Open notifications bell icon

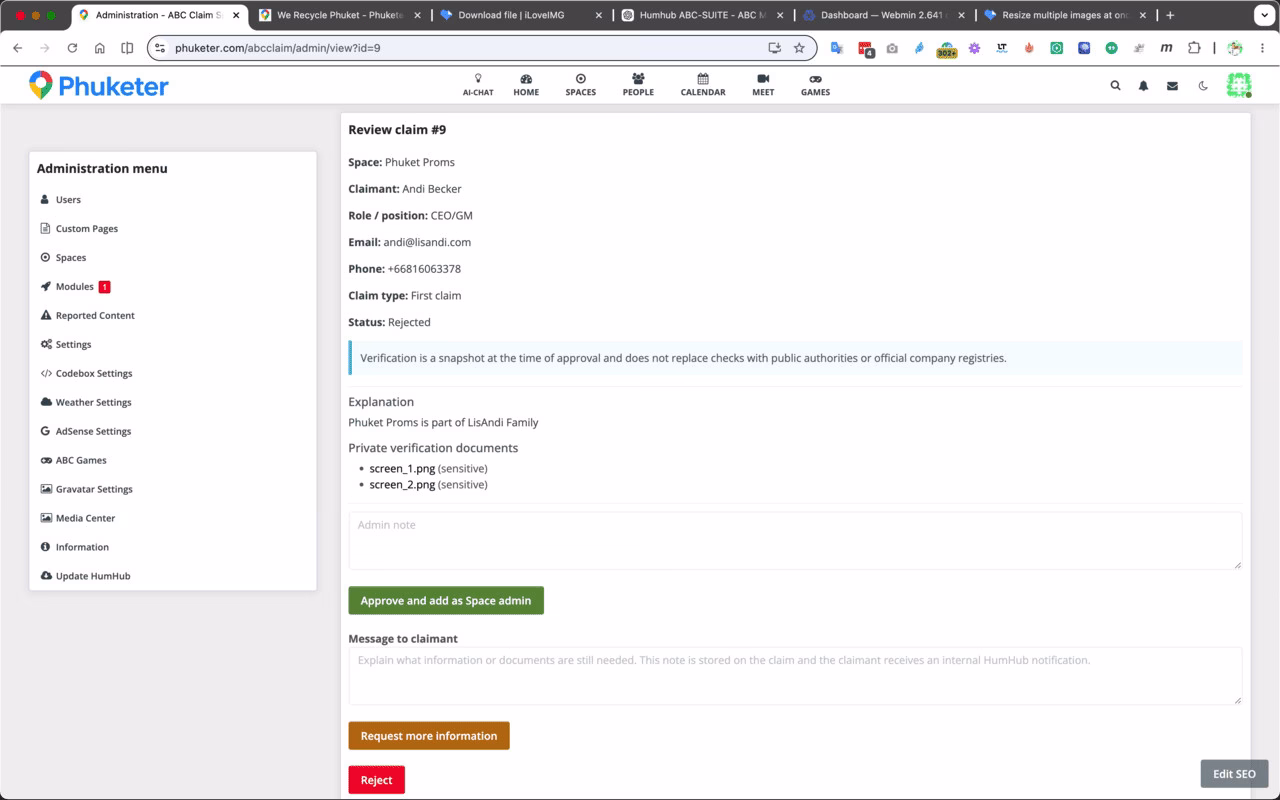click(1144, 86)
